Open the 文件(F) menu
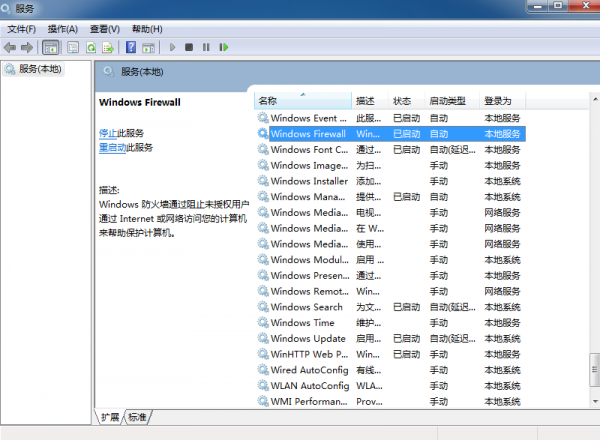Viewport: 600px width, 440px height. 22,29
